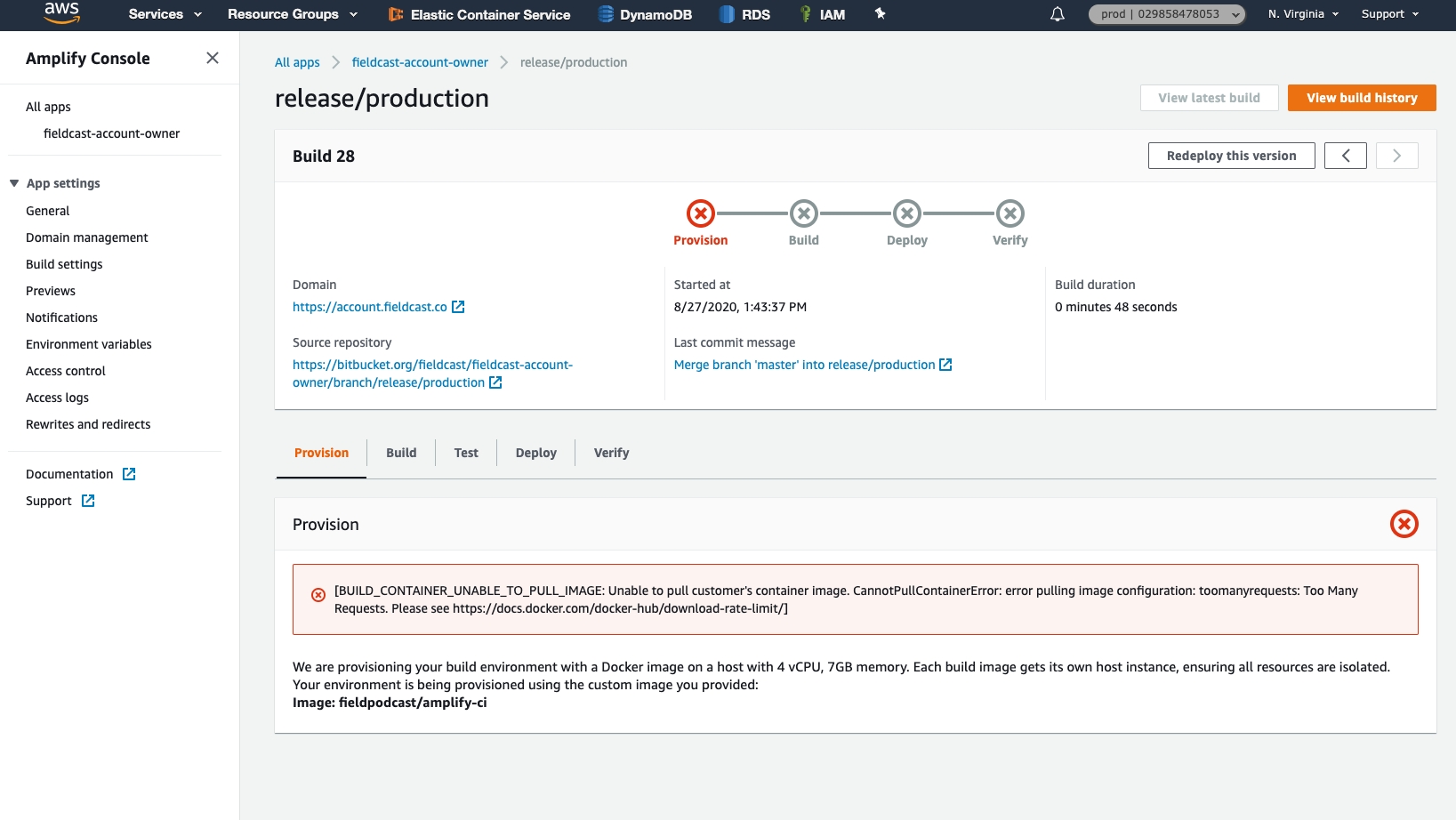Viewport: 1456px width, 820px height.
Task: Close the Amplify Console sidebar
Action: pos(213,58)
